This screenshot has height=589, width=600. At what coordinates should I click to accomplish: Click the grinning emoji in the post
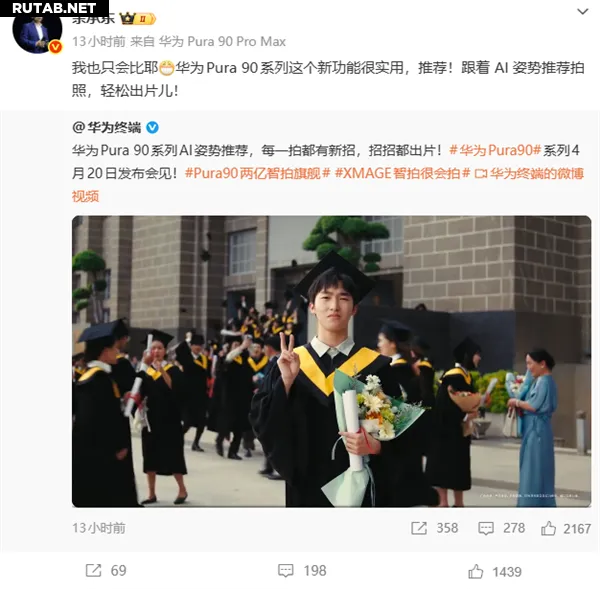[x=166, y=68]
